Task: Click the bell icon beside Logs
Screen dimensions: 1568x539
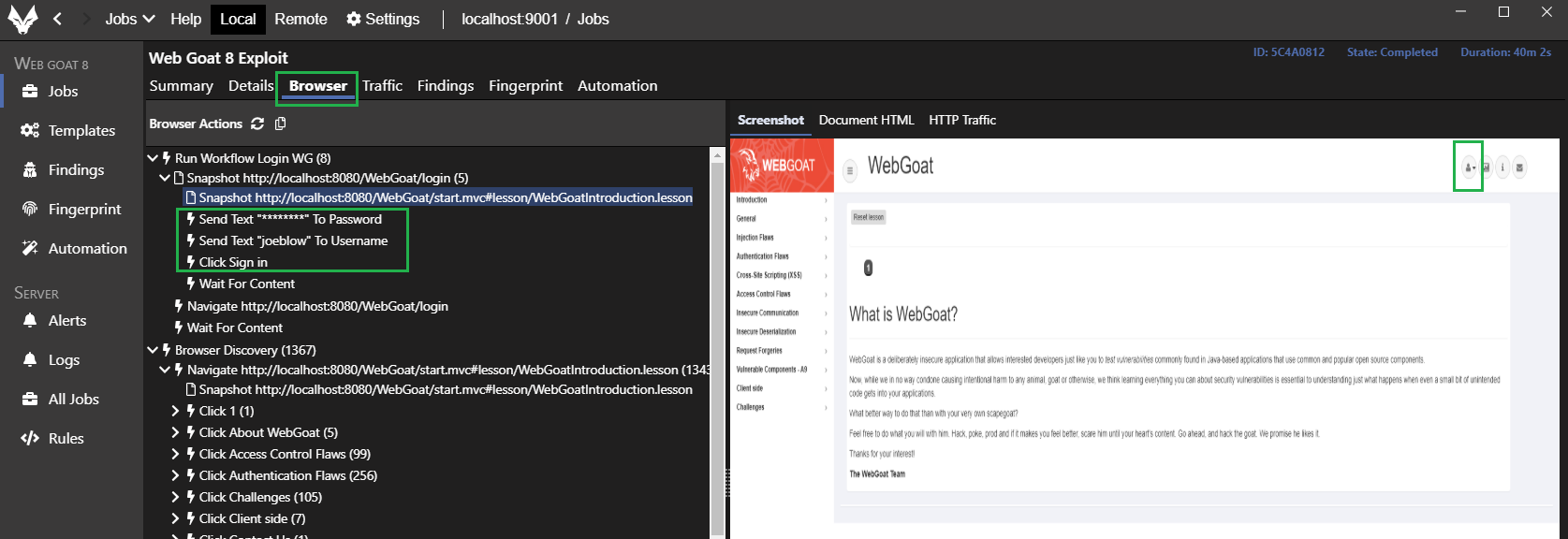Action: tap(30, 359)
